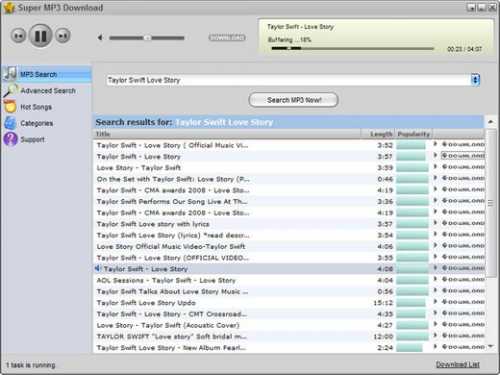Seek within the Love Story progress bar
Image resolution: width=500 pixels, height=375 pixels.
click(353, 49)
